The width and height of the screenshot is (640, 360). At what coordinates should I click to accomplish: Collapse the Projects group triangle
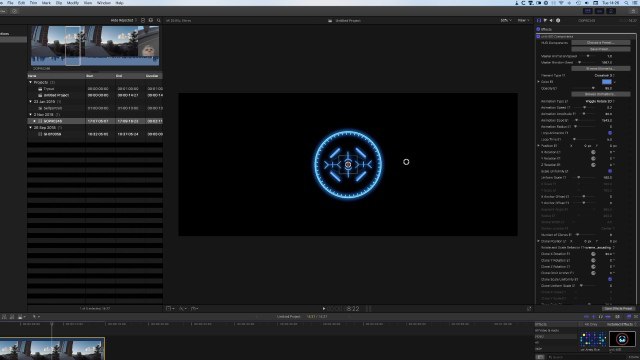click(x=30, y=82)
